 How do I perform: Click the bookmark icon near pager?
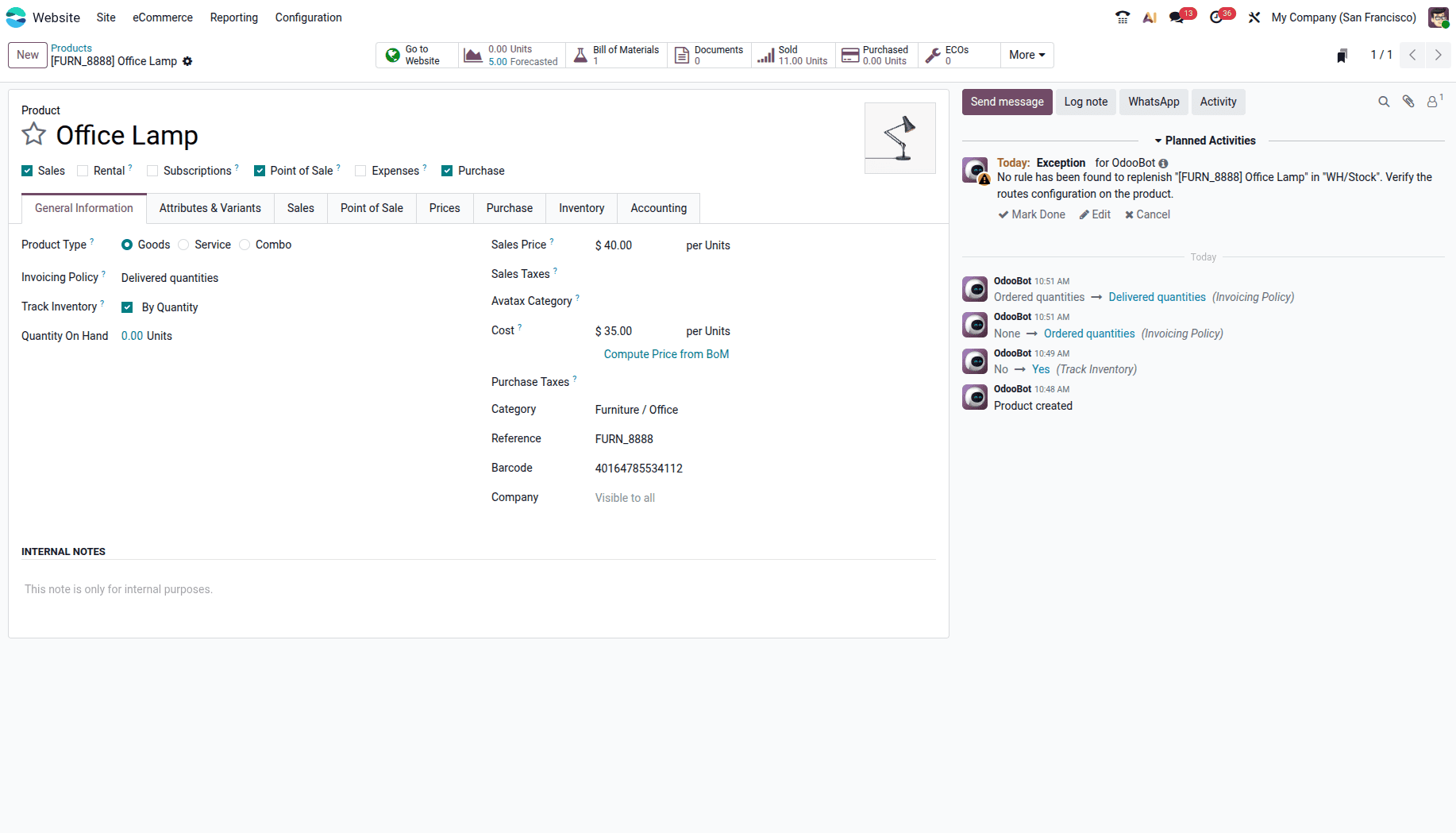pyautogui.click(x=1342, y=55)
